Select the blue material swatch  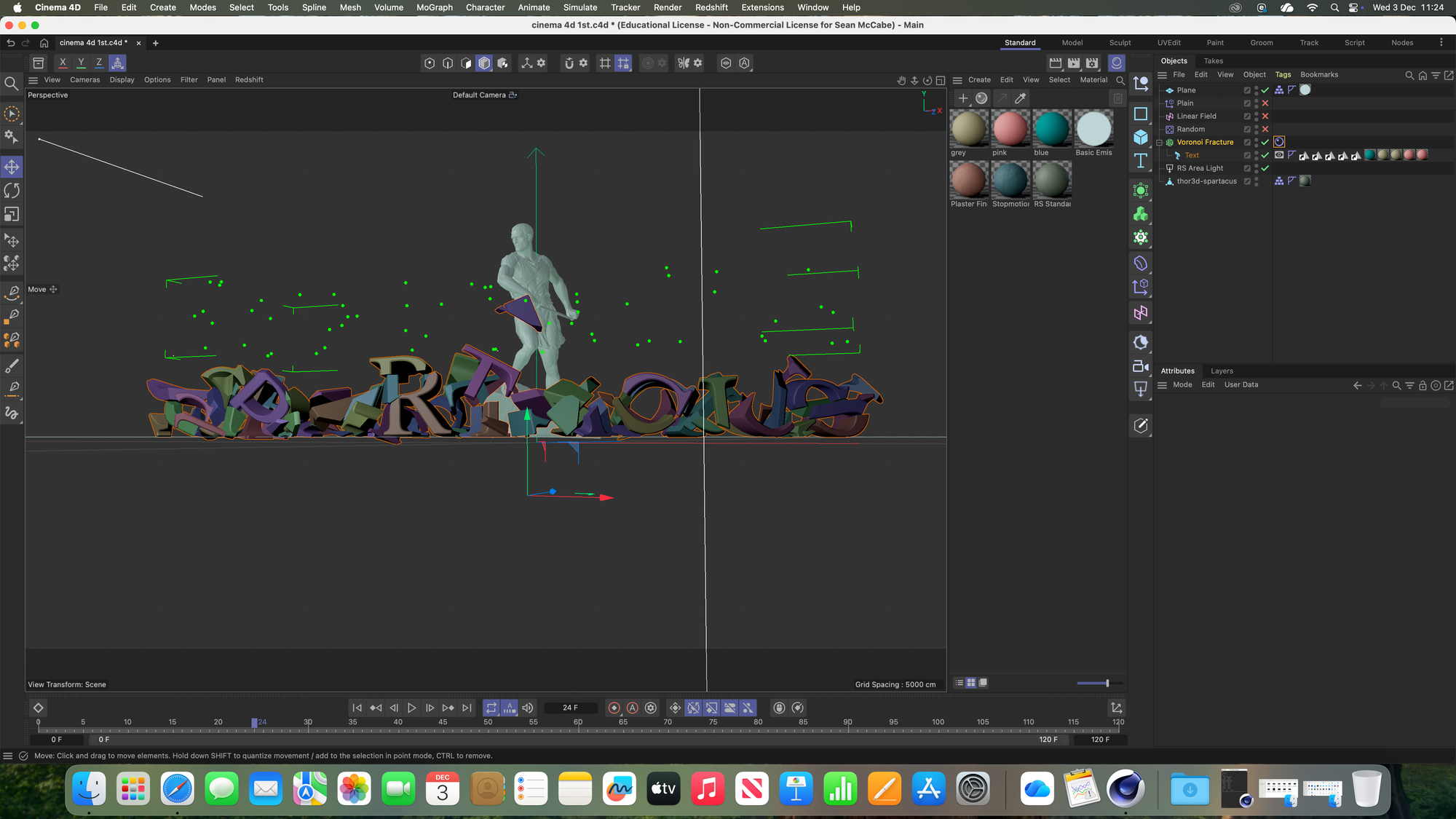pos(1051,130)
